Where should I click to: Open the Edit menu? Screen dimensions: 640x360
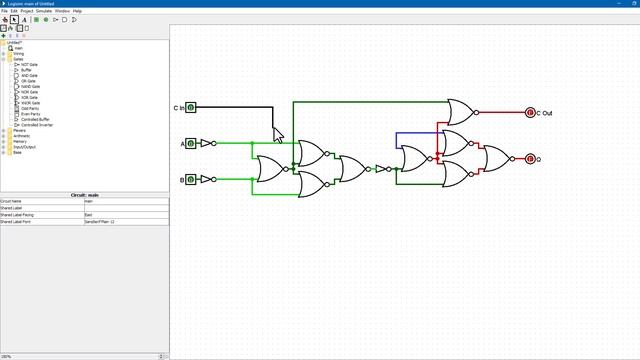click(x=14, y=11)
